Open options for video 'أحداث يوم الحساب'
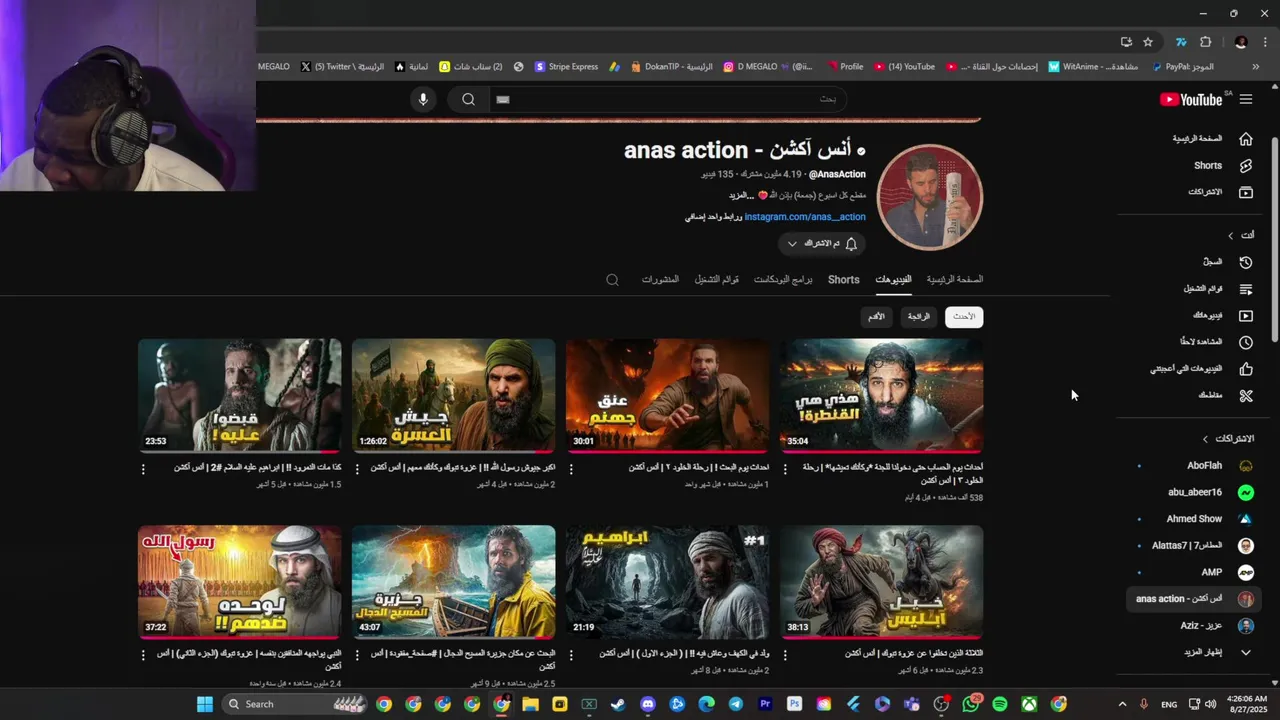1280x720 pixels. (x=785, y=468)
